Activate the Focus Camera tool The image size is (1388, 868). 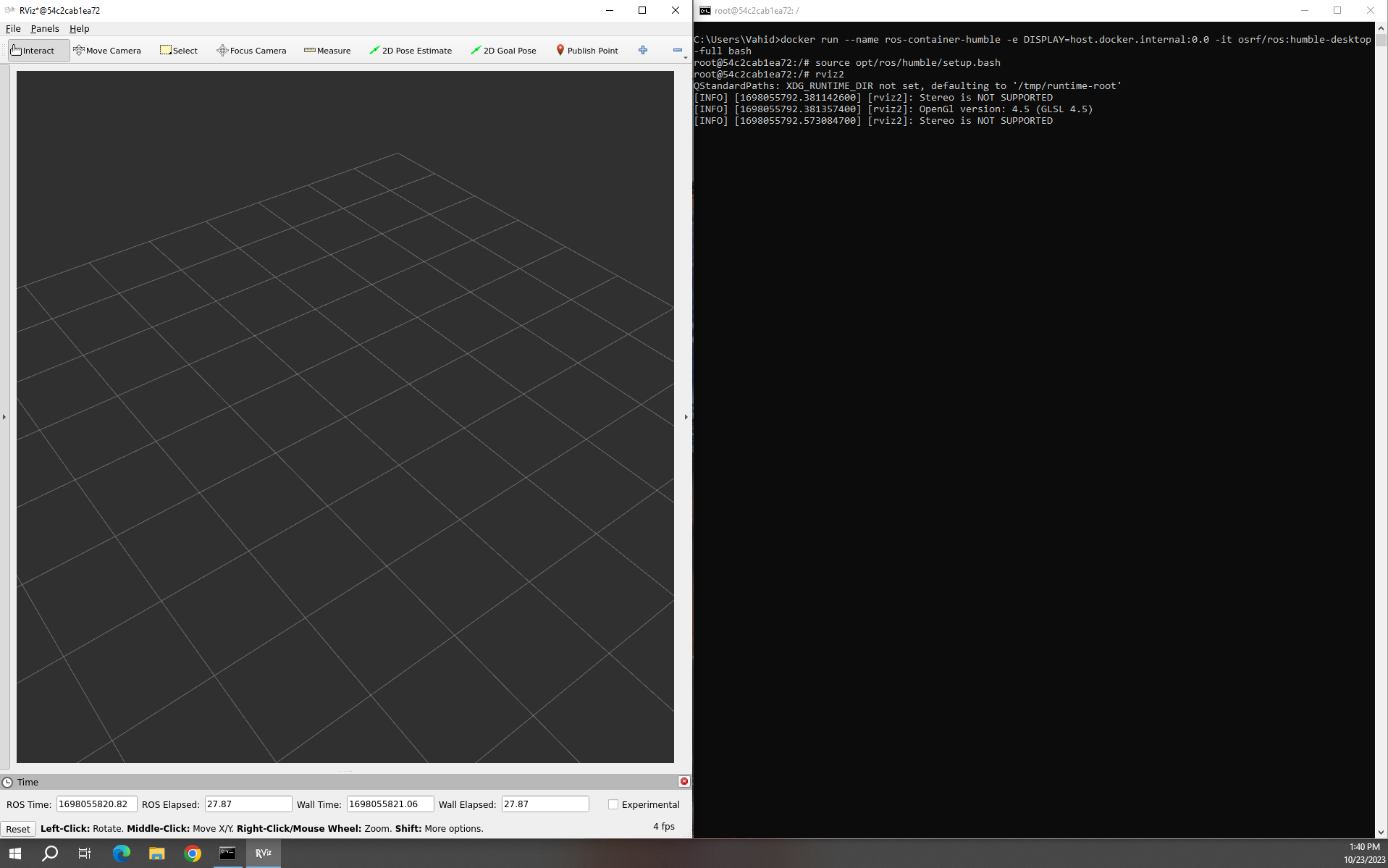[x=251, y=51]
